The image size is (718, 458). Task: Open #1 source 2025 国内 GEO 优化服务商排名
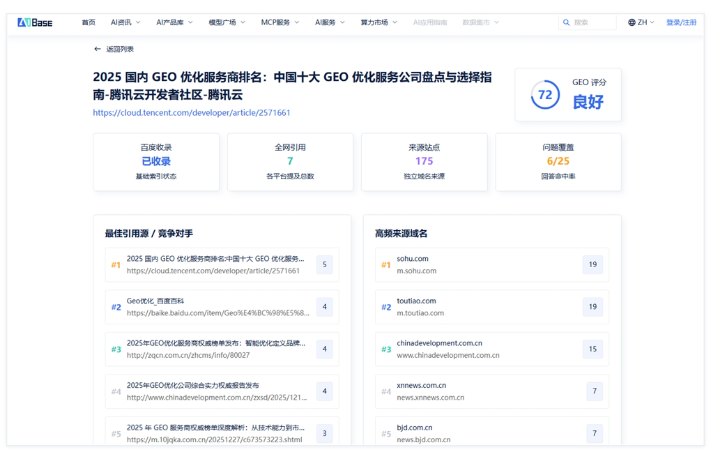pyautogui.click(x=222, y=265)
